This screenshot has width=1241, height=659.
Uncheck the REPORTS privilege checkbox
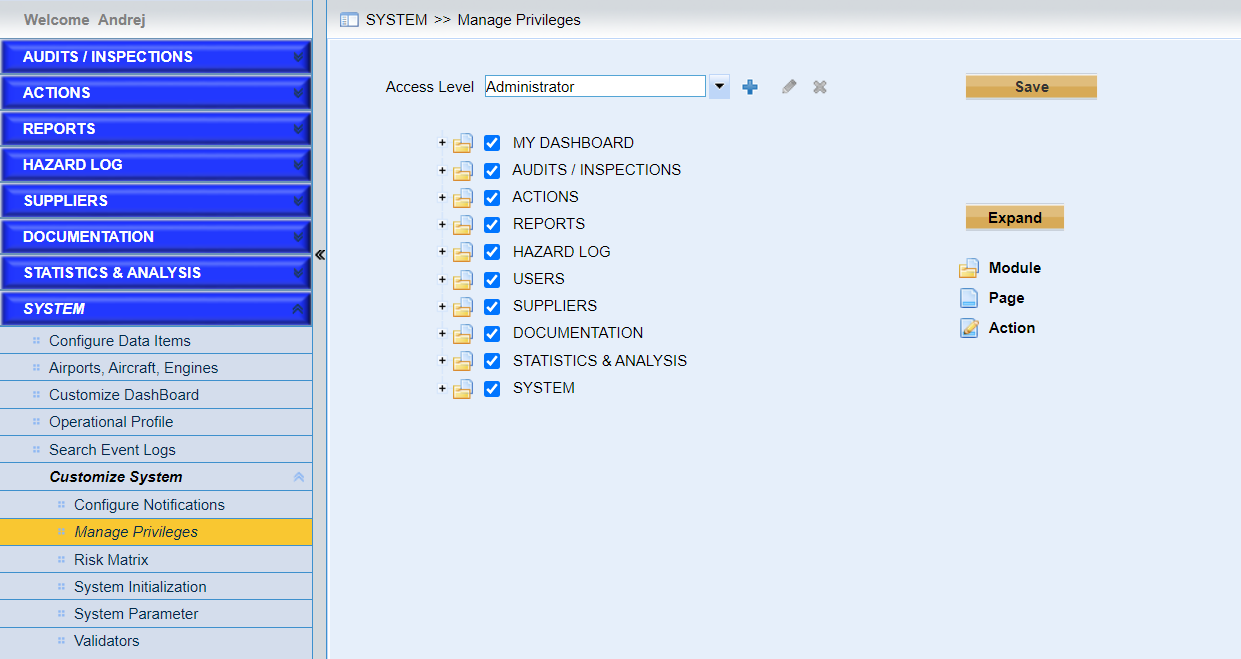tap(492, 225)
